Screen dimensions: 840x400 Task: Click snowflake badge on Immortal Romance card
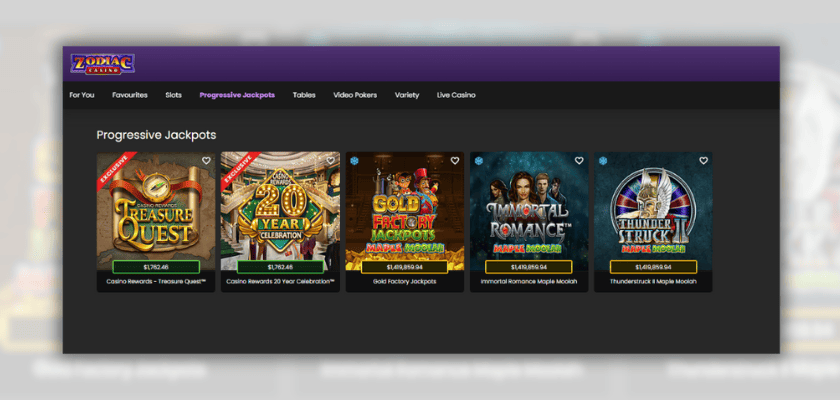click(x=479, y=161)
